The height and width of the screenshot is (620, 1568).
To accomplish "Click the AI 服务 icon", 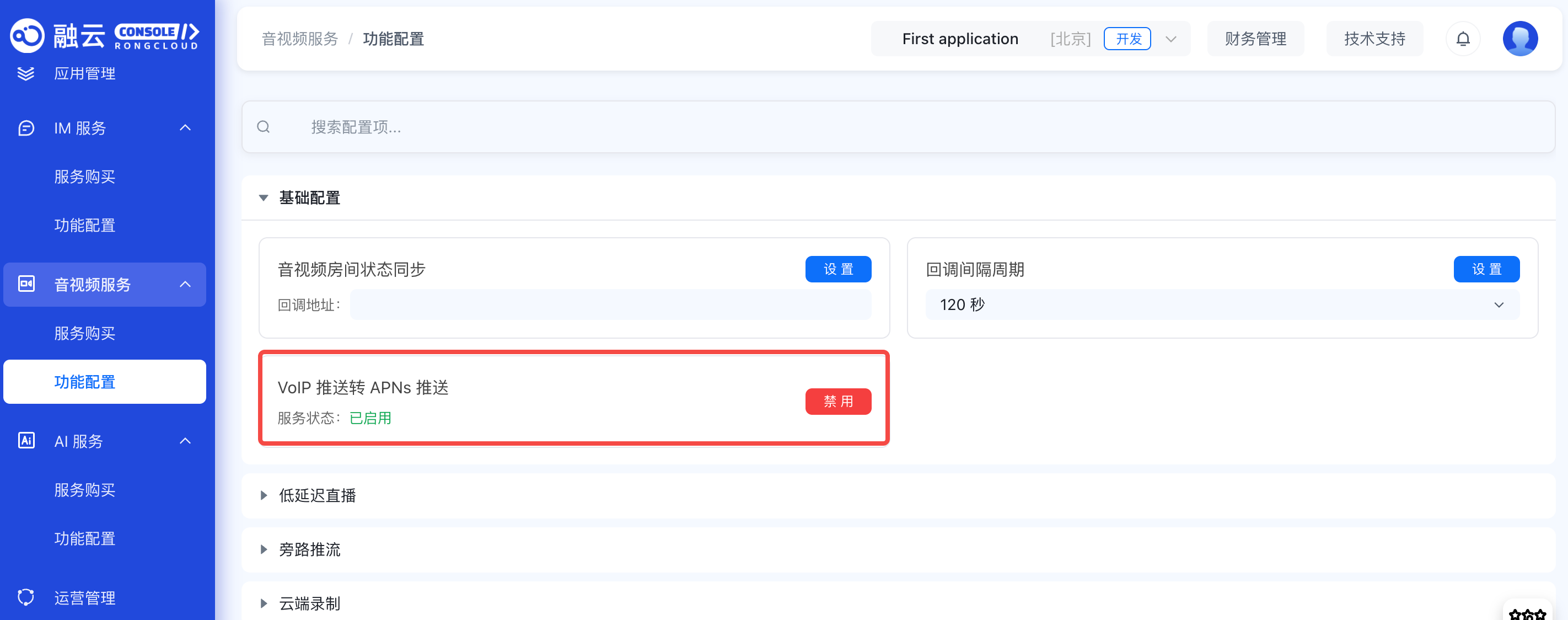I will point(26,440).
